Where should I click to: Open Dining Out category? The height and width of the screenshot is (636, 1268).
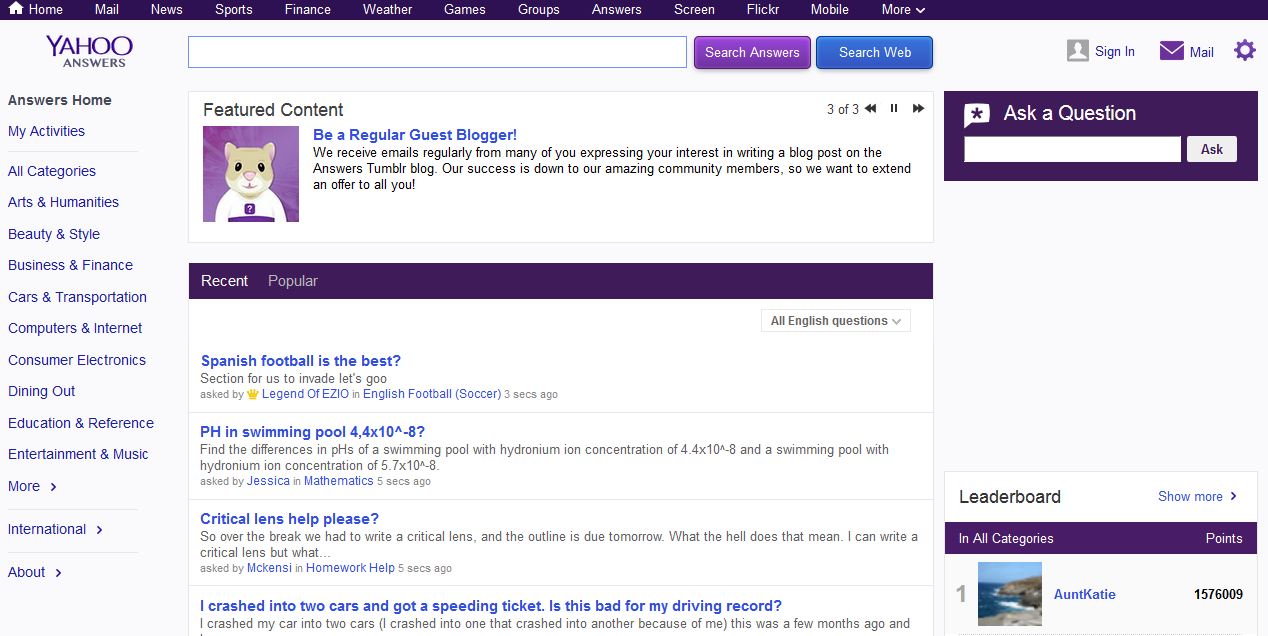[x=42, y=391]
